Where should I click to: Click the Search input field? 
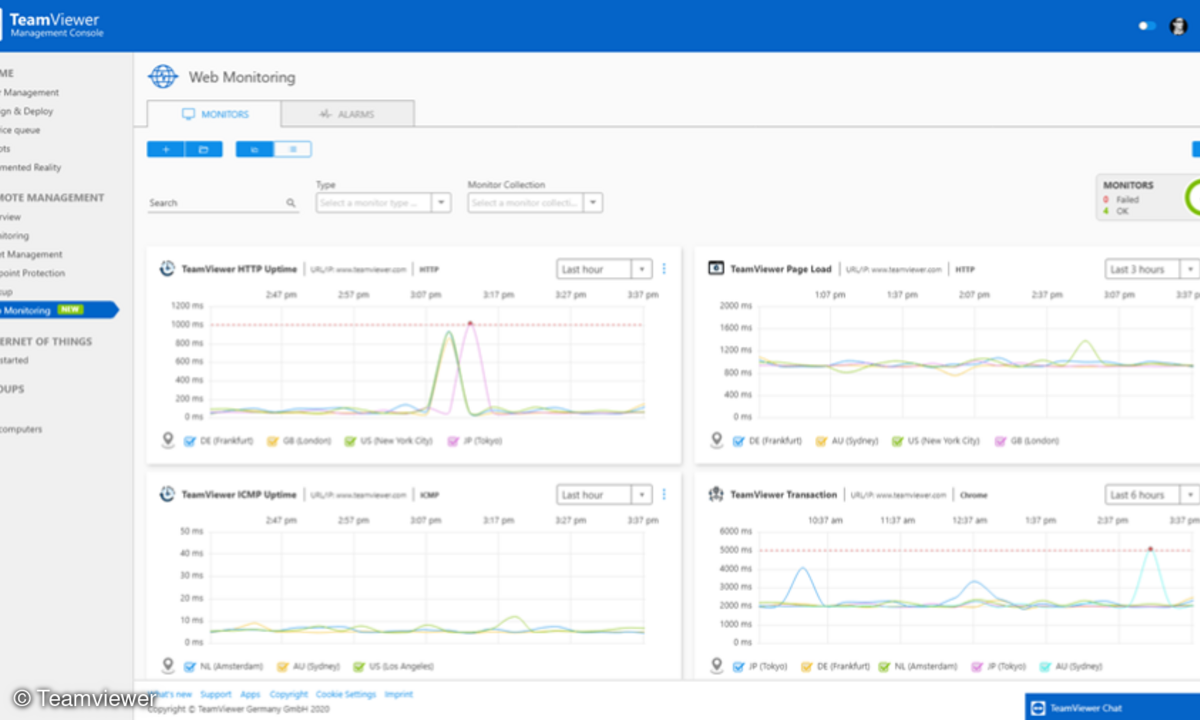pyautogui.click(x=222, y=203)
